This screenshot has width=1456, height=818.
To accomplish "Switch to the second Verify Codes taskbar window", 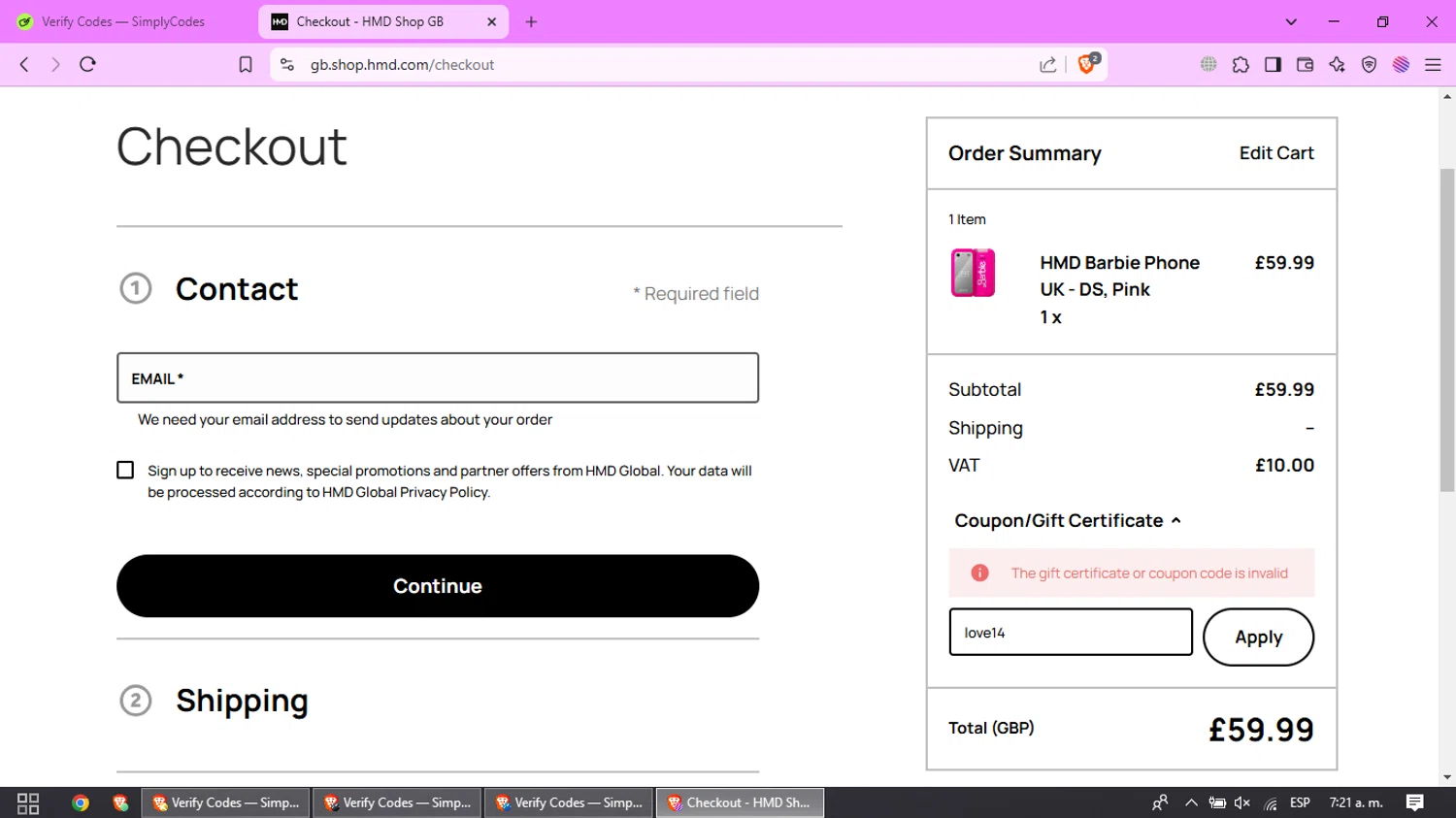I will tap(397, 802).
